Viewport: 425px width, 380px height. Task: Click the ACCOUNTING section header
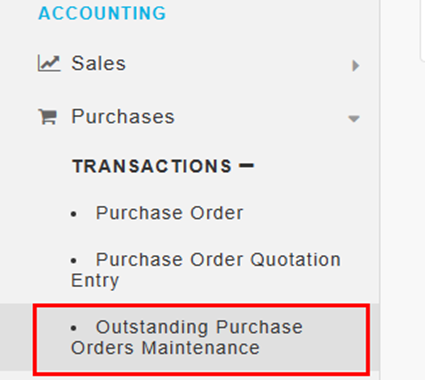[102, 13]
